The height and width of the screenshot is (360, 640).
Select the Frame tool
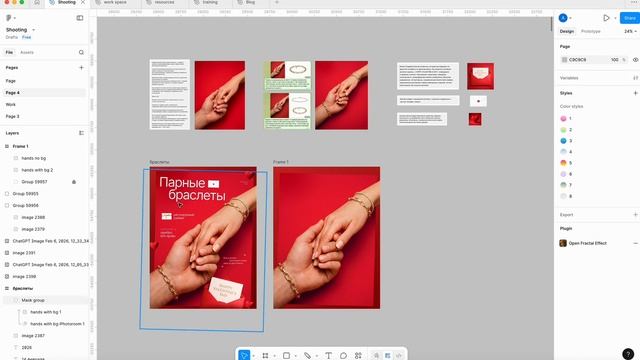tap(265, 356)
